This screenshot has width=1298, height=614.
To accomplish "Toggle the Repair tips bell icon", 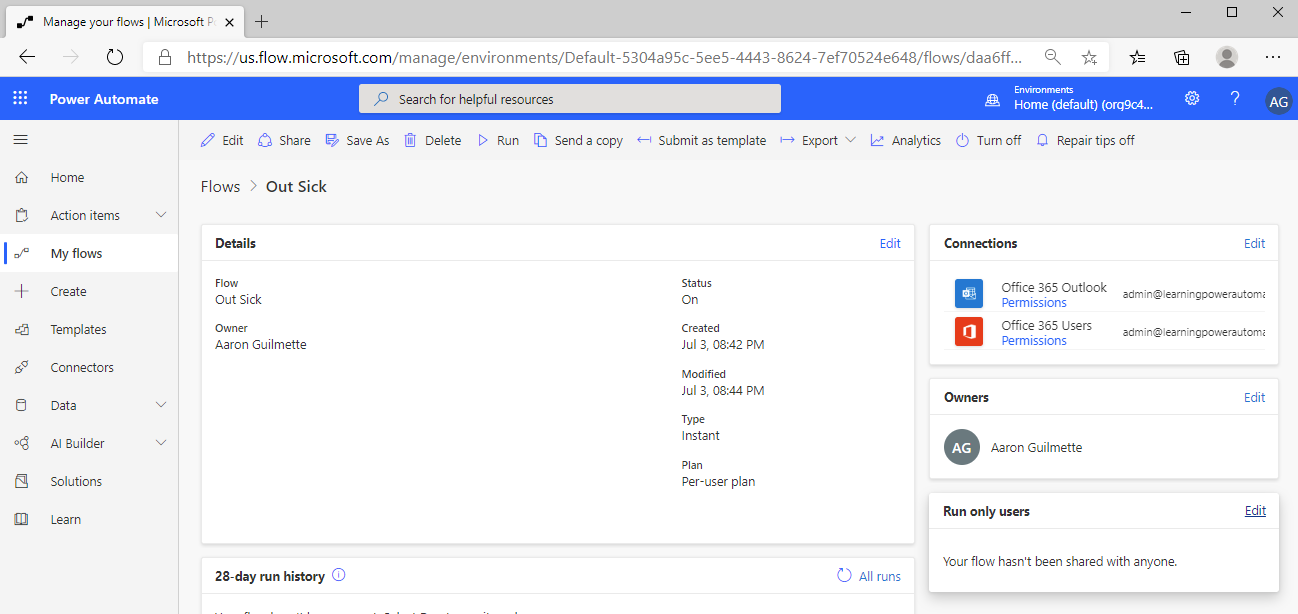I will click(1042, 140).
